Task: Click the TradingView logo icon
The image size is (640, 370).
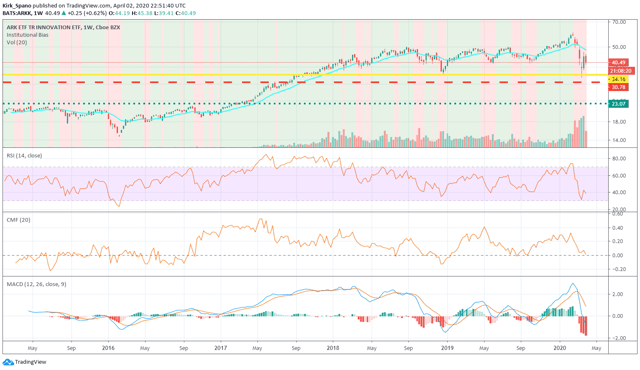Action: pos(8,362)
